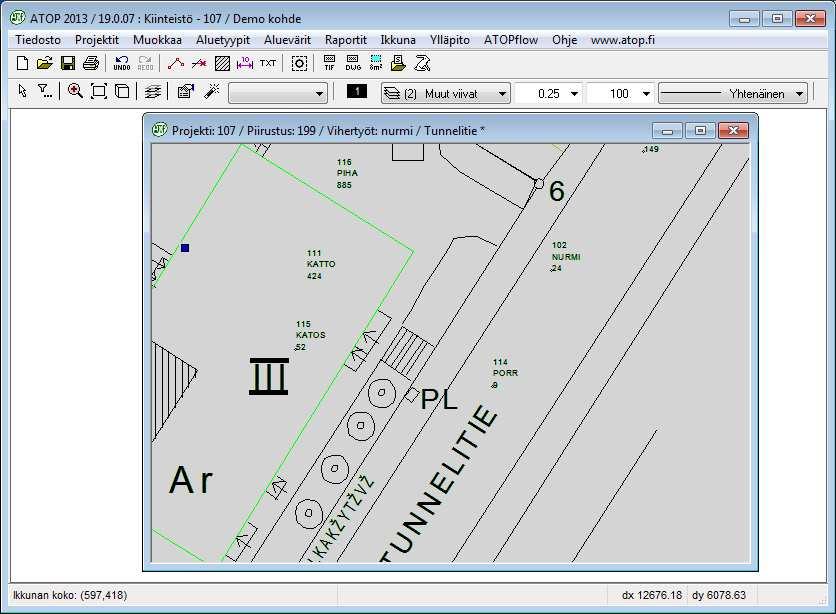
Task: Select the dimension measure tool
Action: (245, 63)
